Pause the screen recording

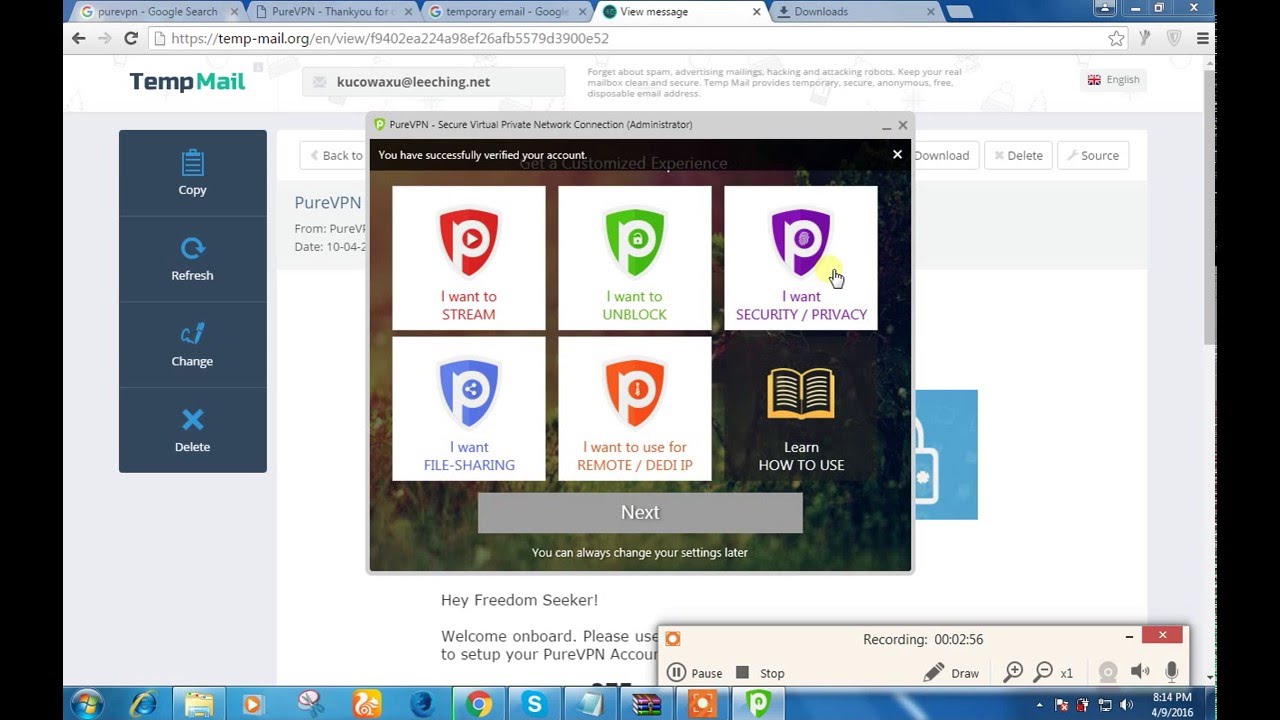(694, 673)
